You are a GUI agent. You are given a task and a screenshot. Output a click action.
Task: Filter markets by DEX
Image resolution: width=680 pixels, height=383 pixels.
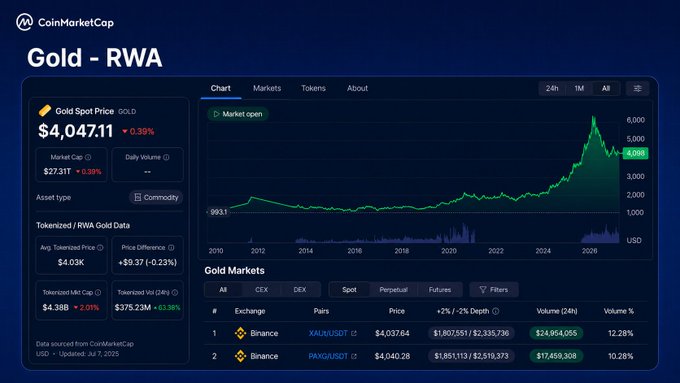(x=300, y=290)
